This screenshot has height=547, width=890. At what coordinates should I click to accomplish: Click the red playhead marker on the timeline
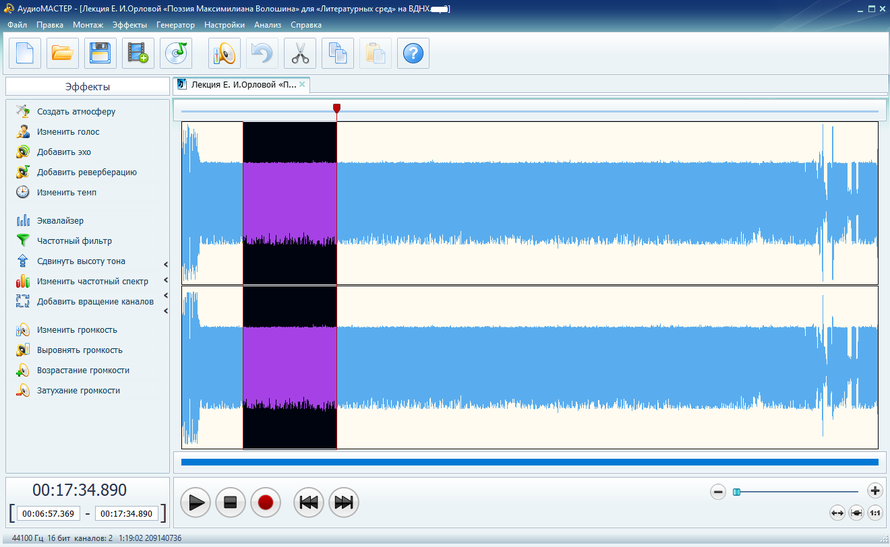pos(337,108)
